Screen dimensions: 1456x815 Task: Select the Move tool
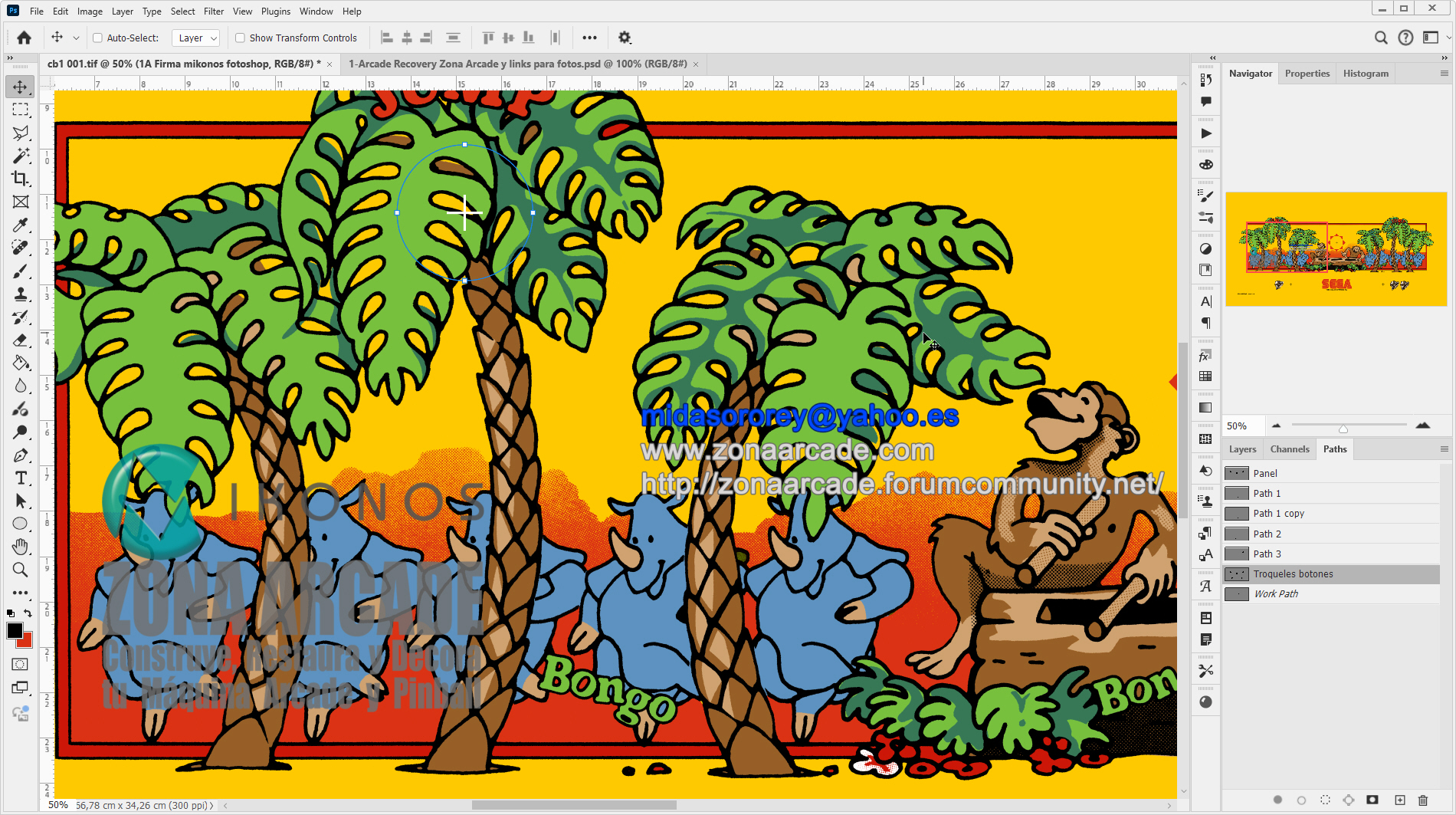pyautogui.click(x=21, y=87)
